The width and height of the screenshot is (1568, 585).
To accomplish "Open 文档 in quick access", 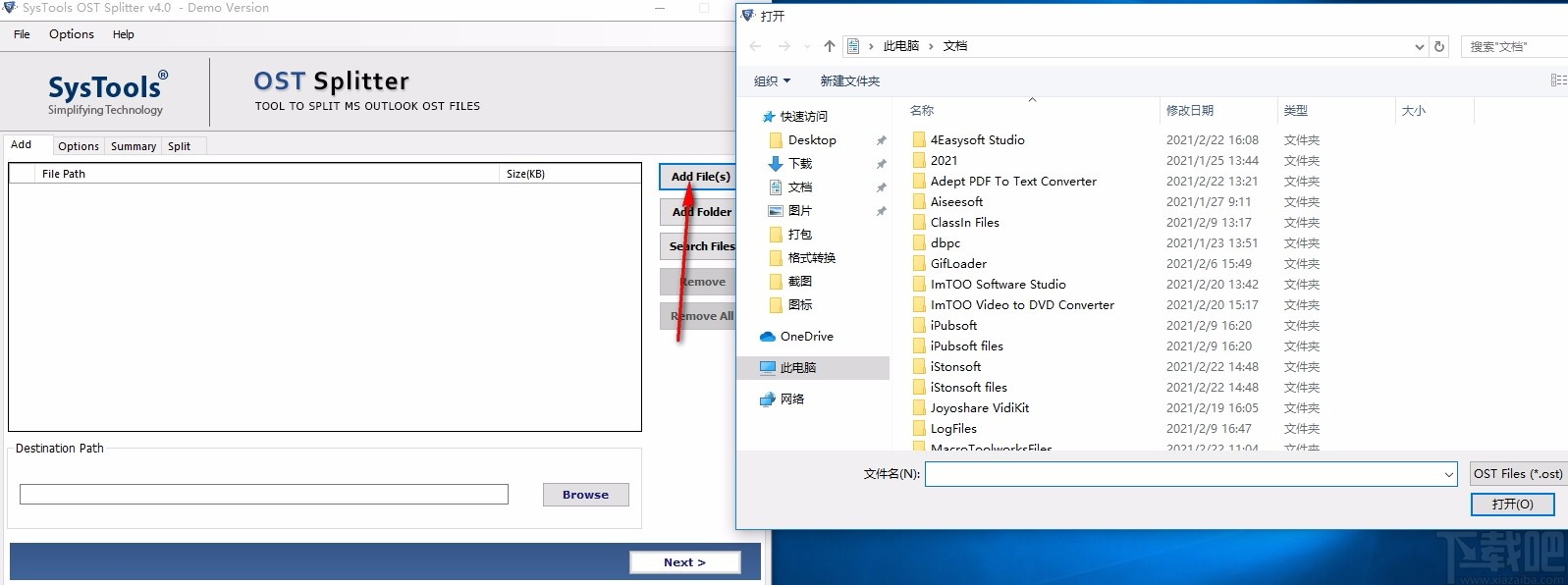I will click(800, 187).
